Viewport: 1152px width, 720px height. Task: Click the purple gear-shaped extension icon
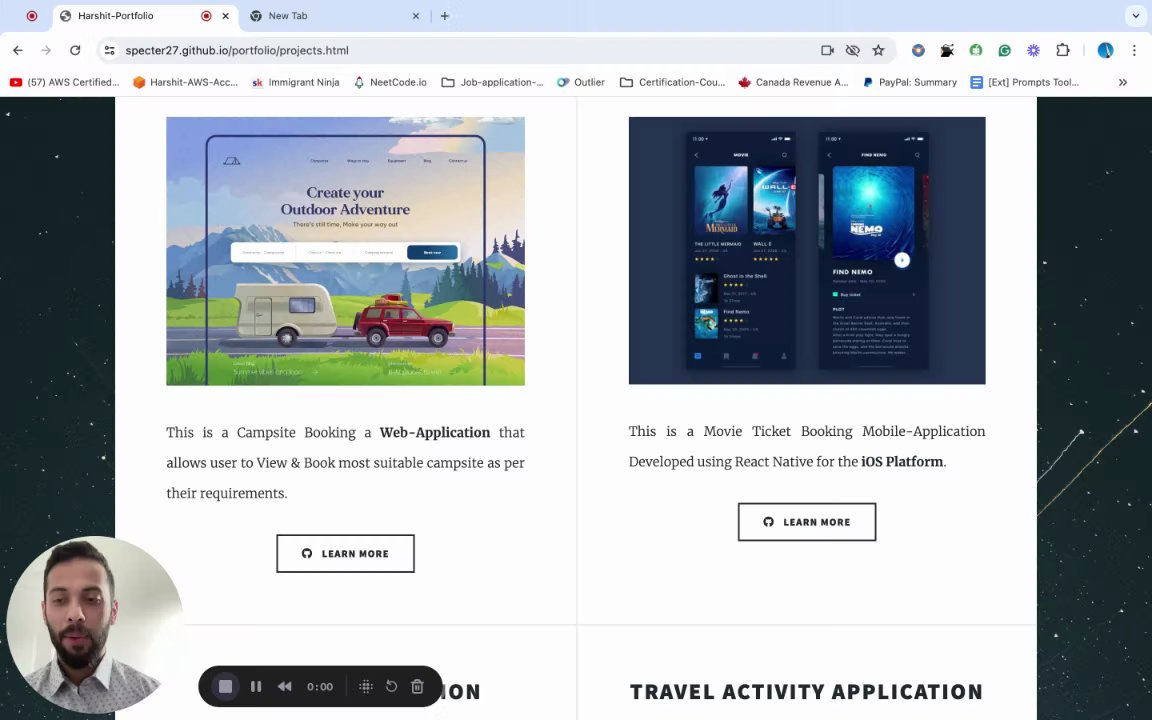pyautogui.click(x=1034, y=50)
